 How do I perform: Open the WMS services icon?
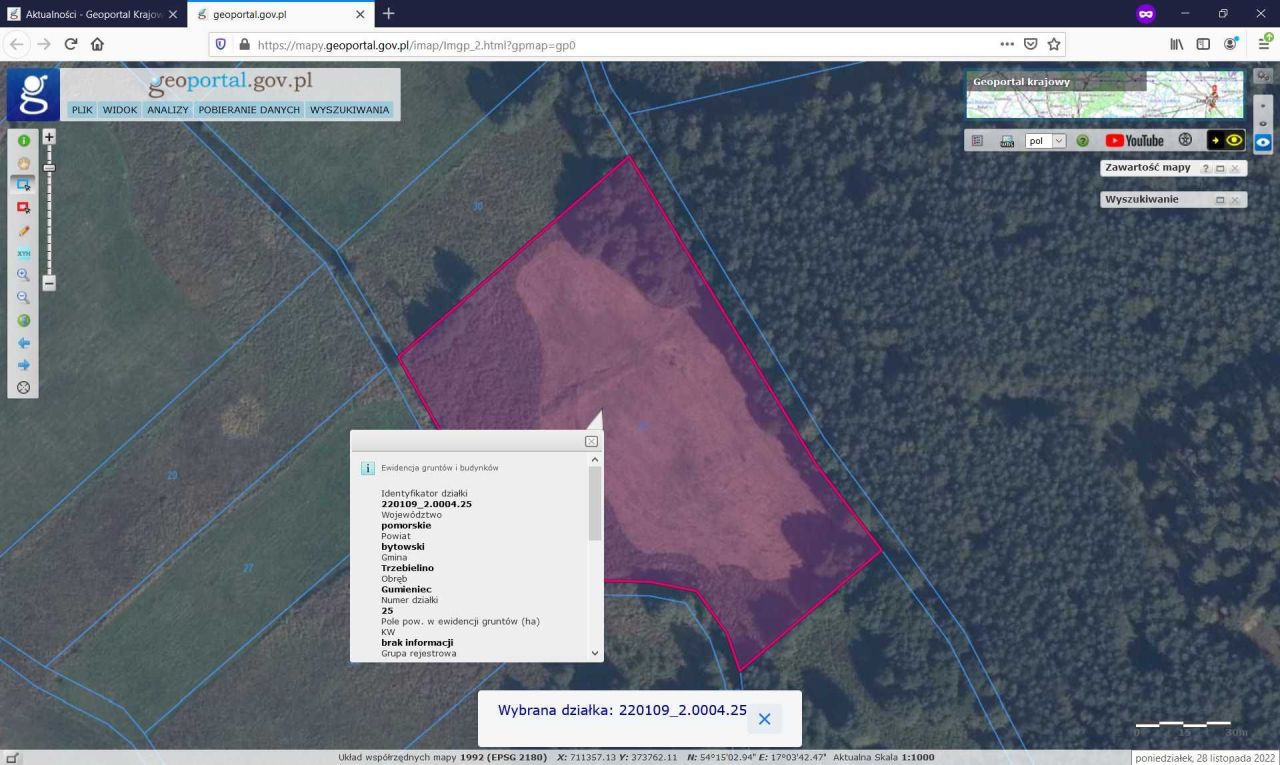1007,141
